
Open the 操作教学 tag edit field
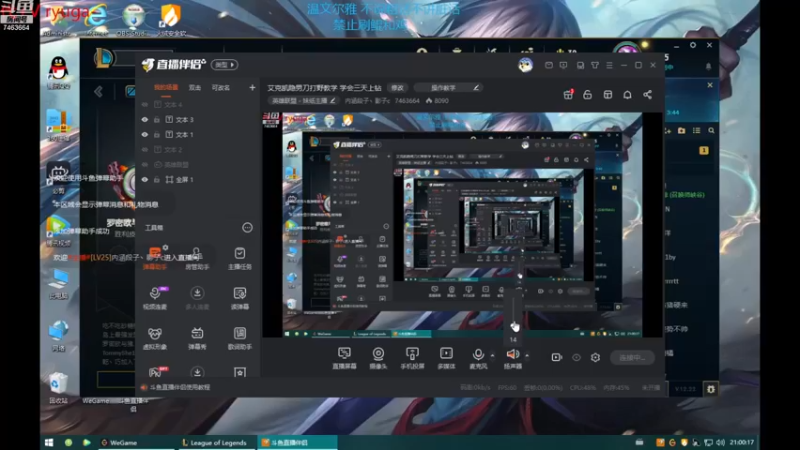click(448, 88)
